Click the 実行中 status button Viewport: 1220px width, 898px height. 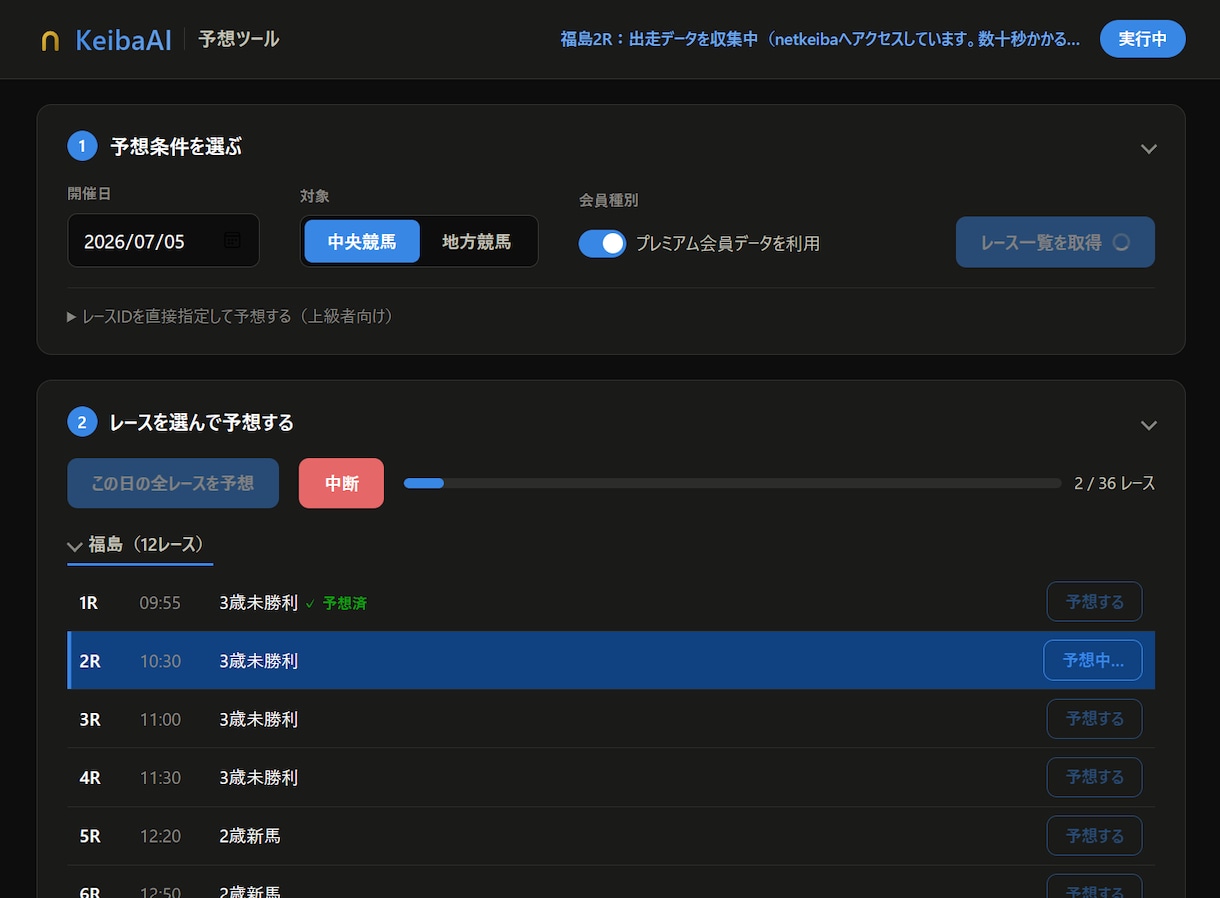(x=1142, y=39)
